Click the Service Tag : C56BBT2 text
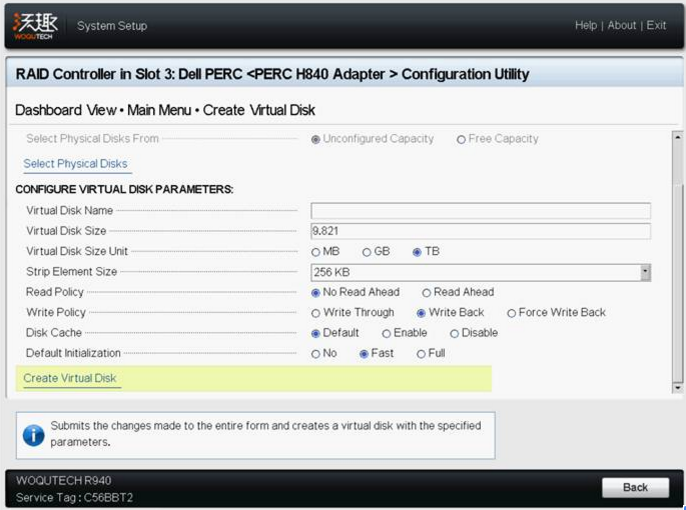Viewport: 686px width, 510px height. click(74, 497)
